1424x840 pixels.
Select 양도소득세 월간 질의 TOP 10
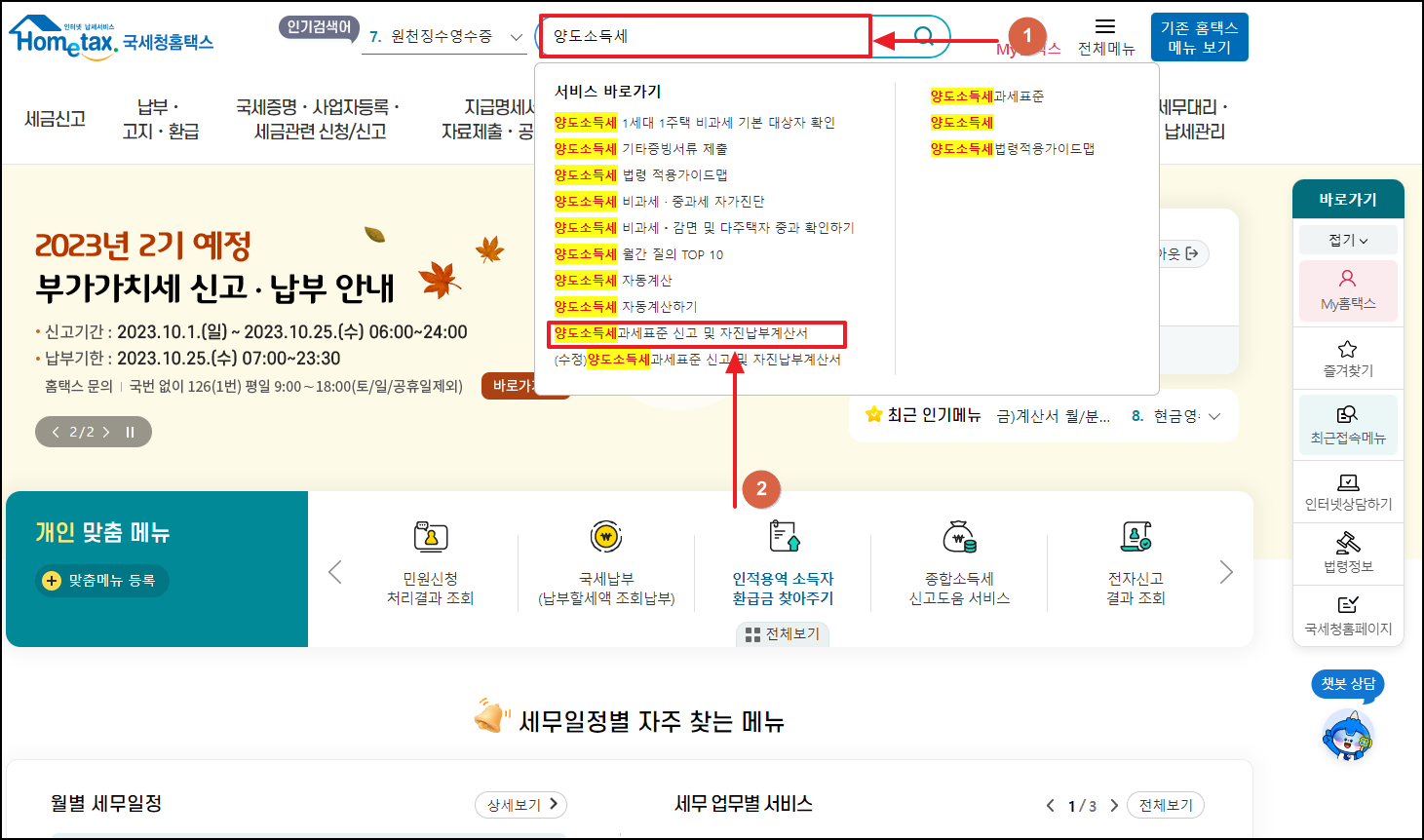pyautogui.click(x=639, y=254)
